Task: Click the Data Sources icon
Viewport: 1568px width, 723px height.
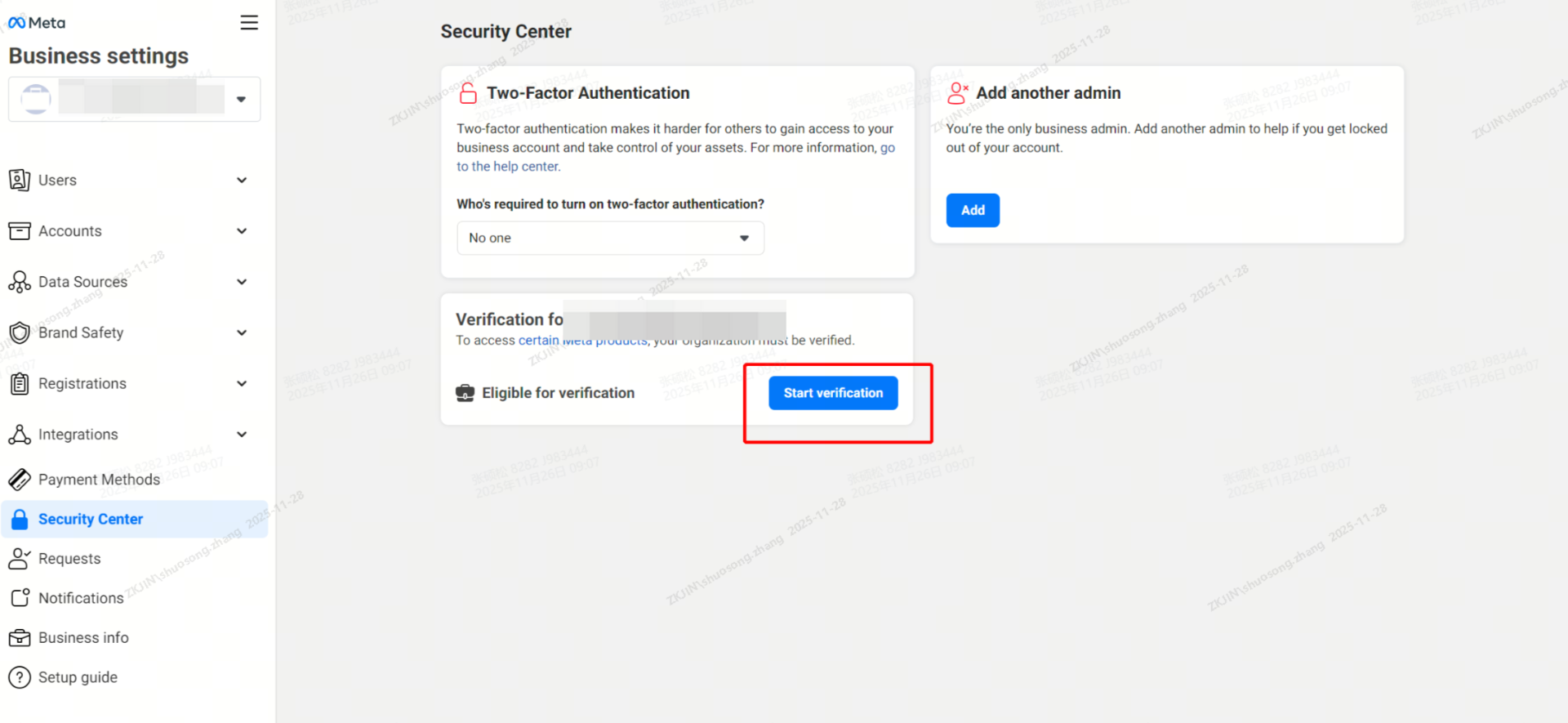Action: (x=20, y=282)
